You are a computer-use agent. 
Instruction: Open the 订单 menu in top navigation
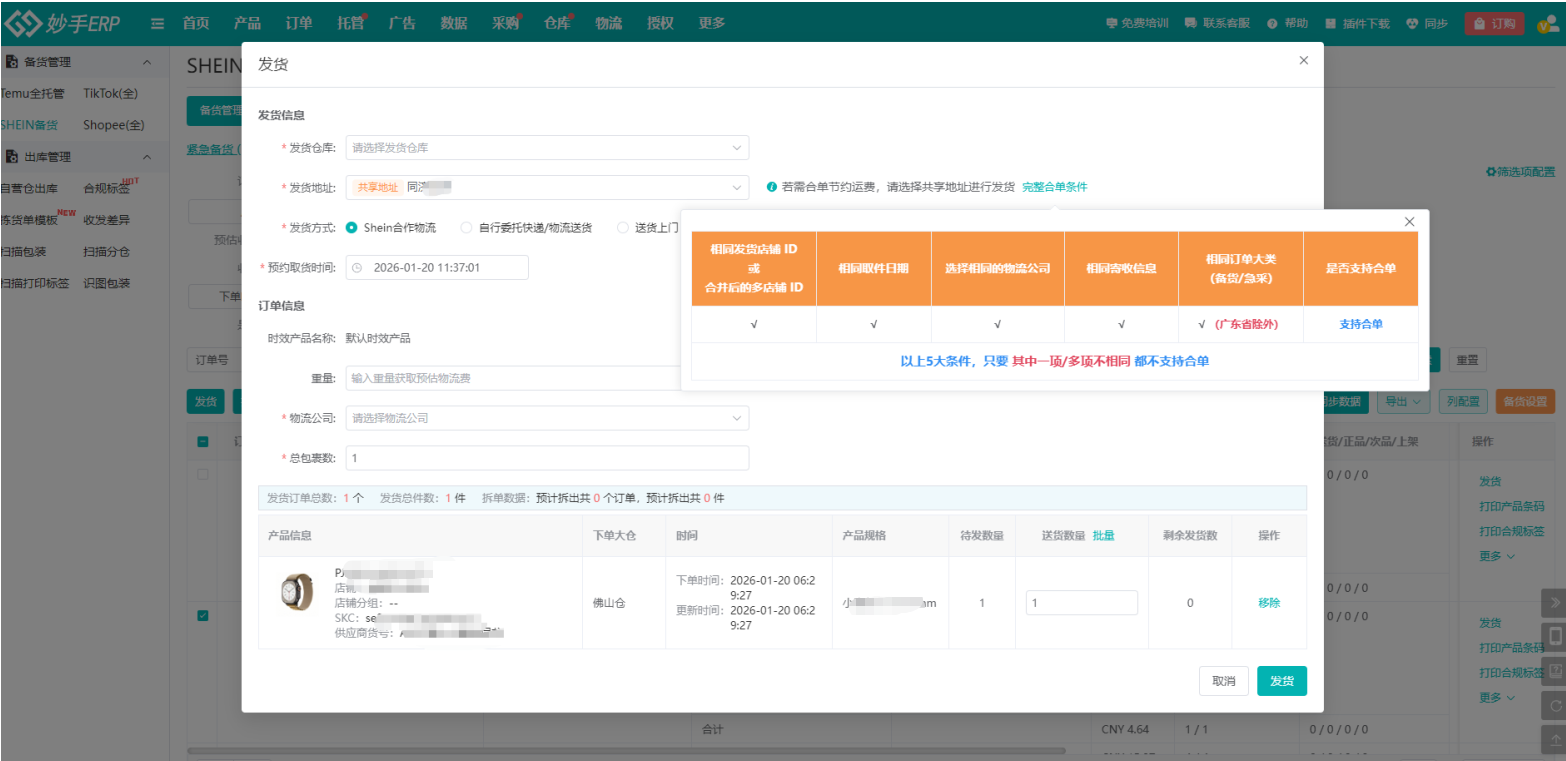[x=298, y=24]
